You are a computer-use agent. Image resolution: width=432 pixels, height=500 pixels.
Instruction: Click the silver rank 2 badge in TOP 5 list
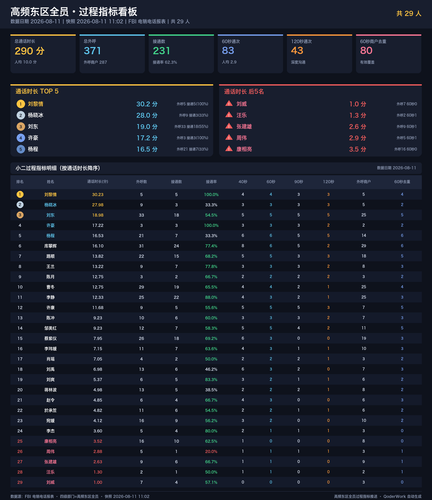tap(21, 115)
